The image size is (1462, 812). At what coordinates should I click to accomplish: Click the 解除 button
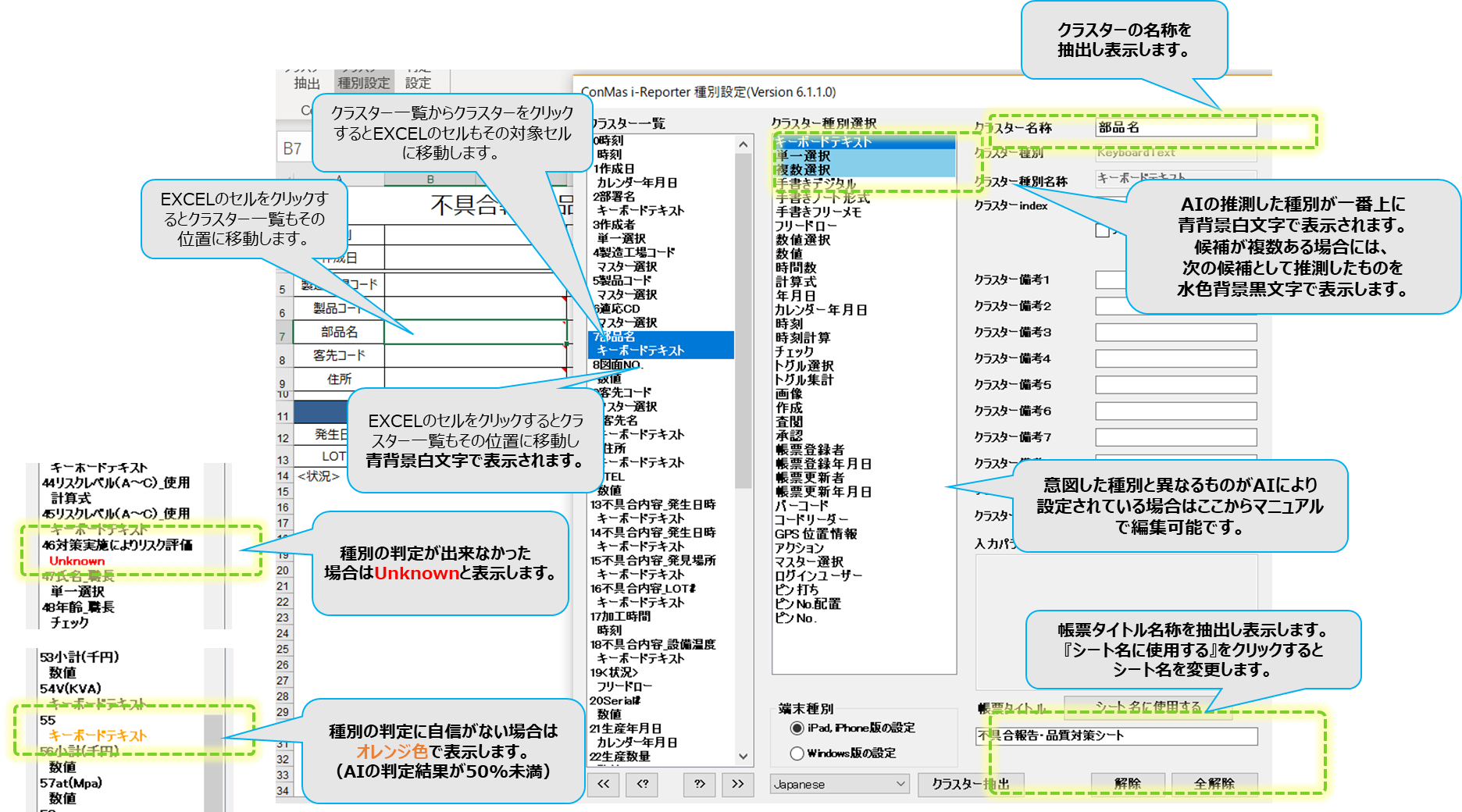[x=1128, y=784]
